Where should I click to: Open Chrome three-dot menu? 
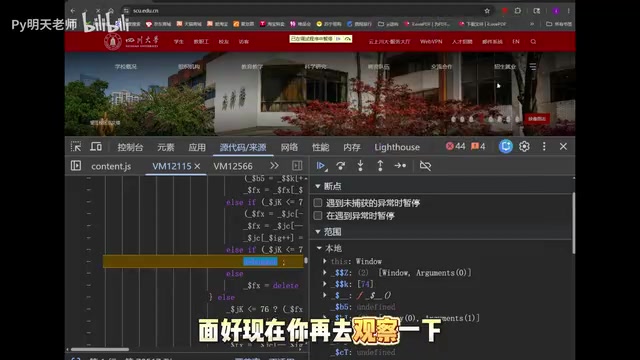[569, 11]
